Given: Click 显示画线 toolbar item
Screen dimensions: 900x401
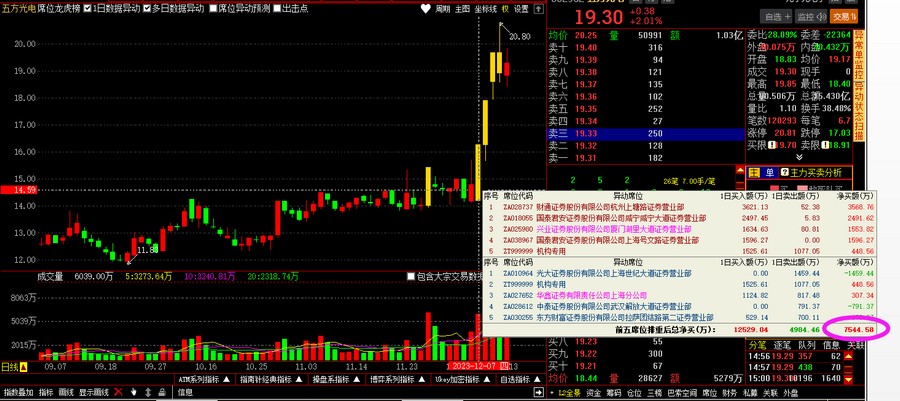Looking at the screenshot, I should 94,392.
